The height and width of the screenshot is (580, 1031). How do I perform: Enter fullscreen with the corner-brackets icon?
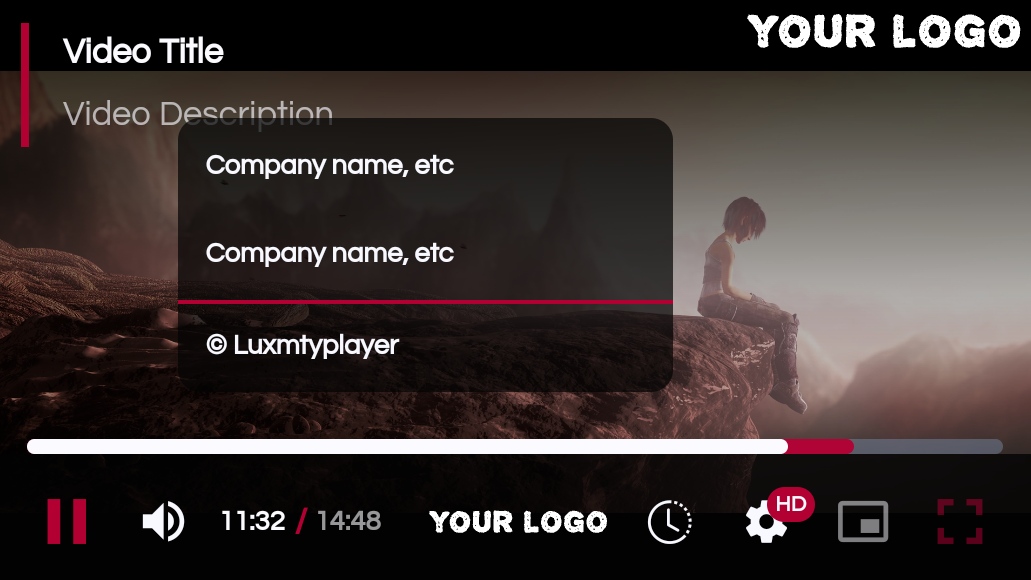click(960, 521)
